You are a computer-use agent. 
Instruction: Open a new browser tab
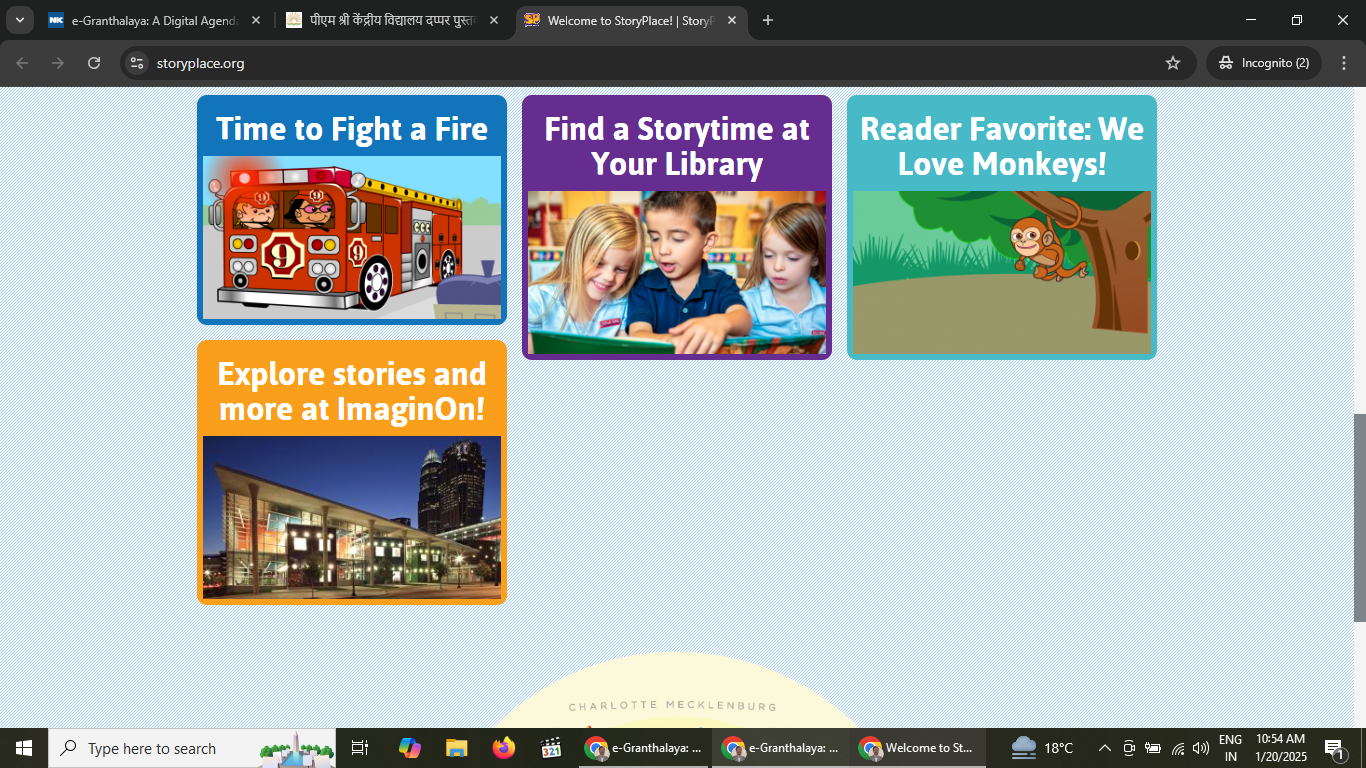pos(767,20)
